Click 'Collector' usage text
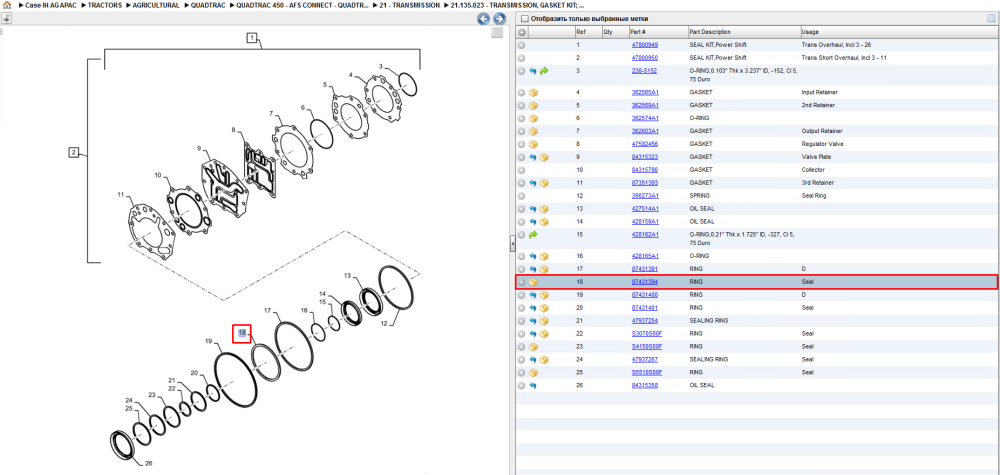 click(x=813, y=170)
